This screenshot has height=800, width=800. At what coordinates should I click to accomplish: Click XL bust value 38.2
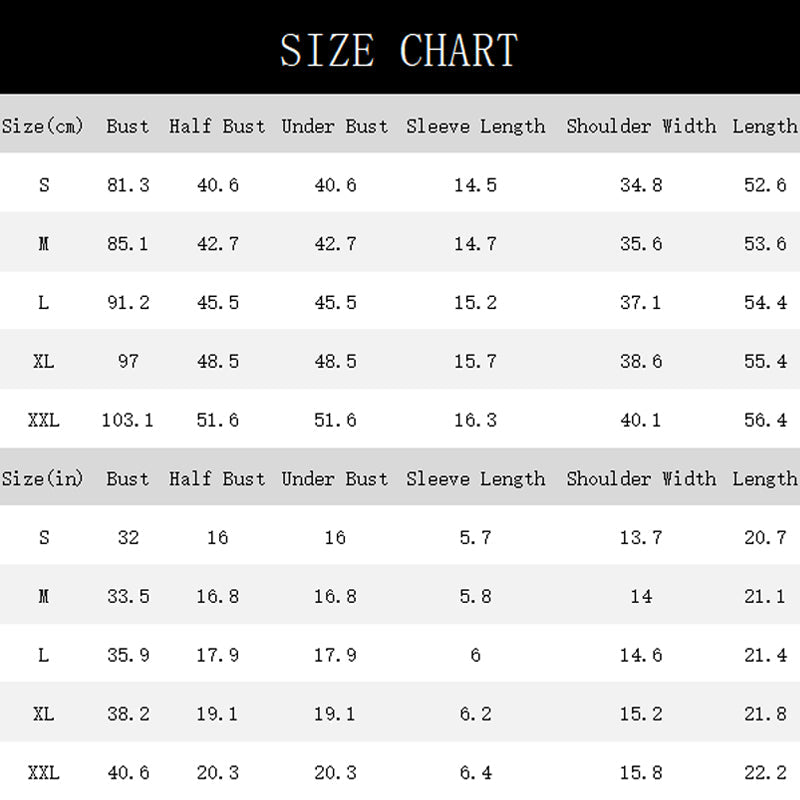128,714
